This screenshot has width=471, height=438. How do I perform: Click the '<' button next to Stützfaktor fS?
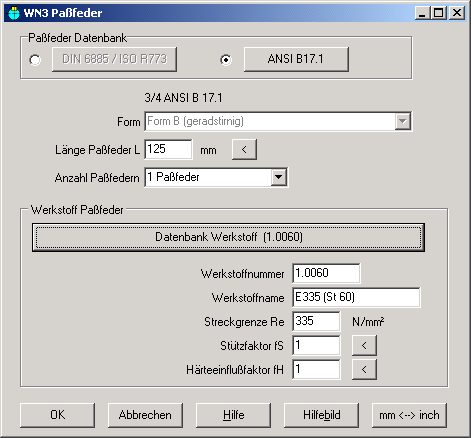tap(364, 345)
